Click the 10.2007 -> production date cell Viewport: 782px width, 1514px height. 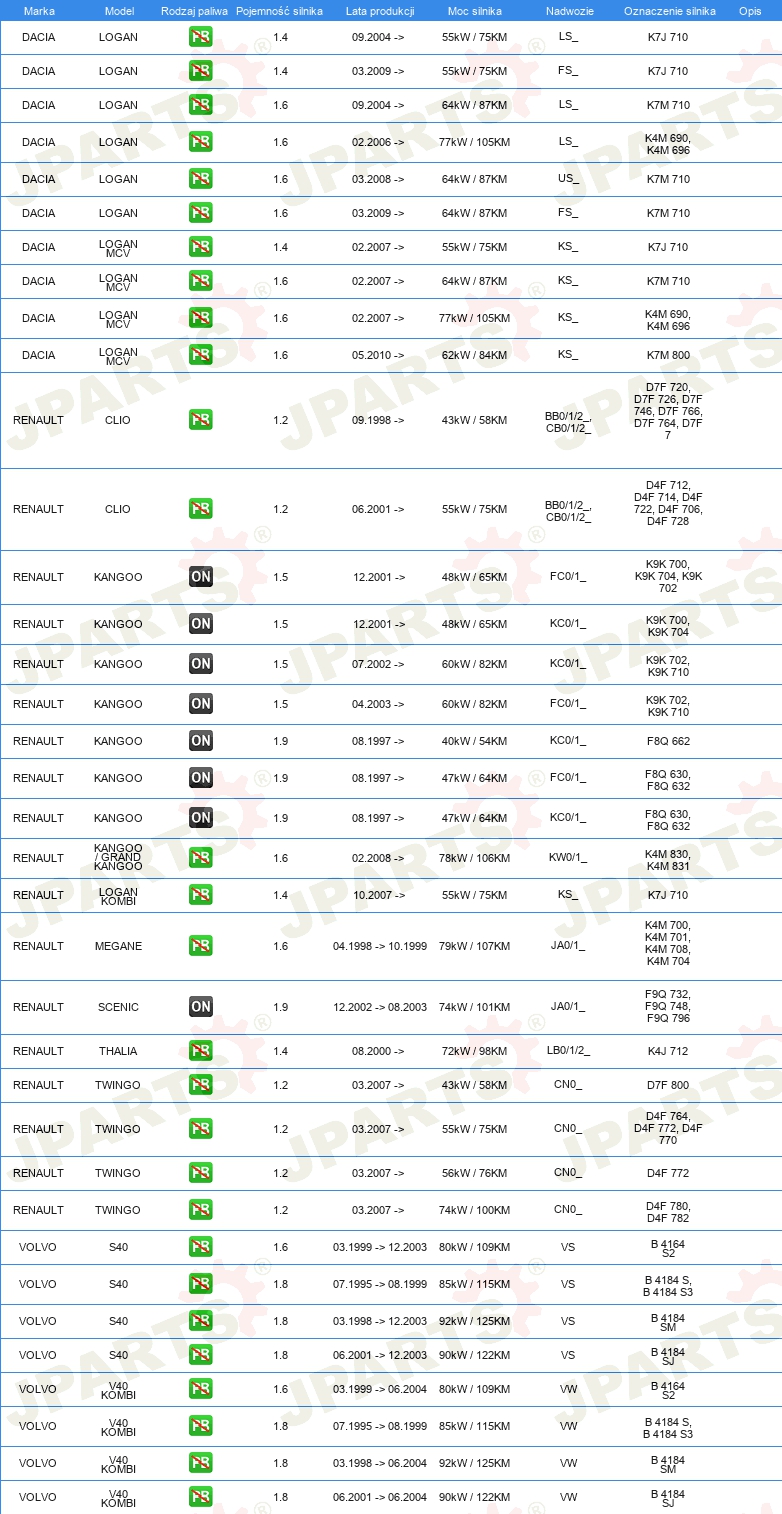378,895
